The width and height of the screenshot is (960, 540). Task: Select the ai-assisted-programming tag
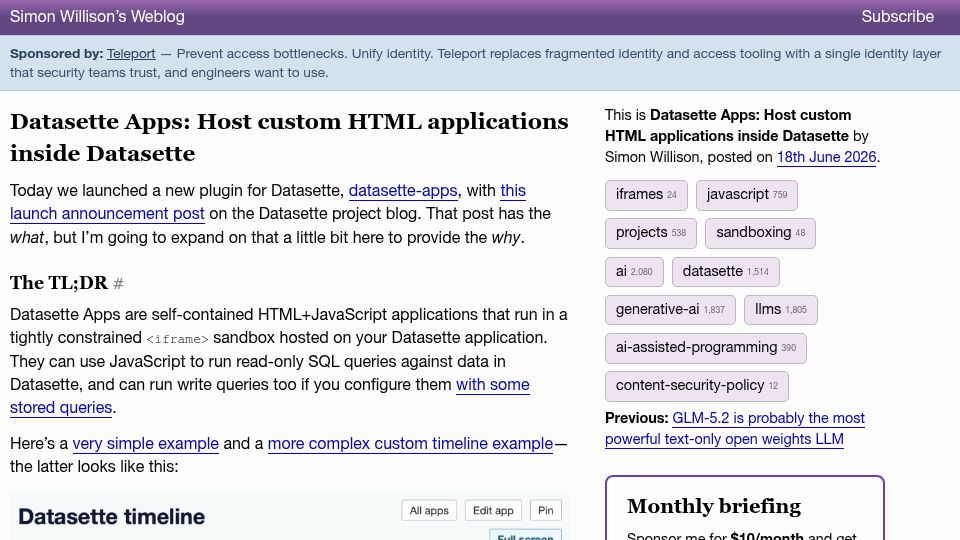tap(706, 348)
